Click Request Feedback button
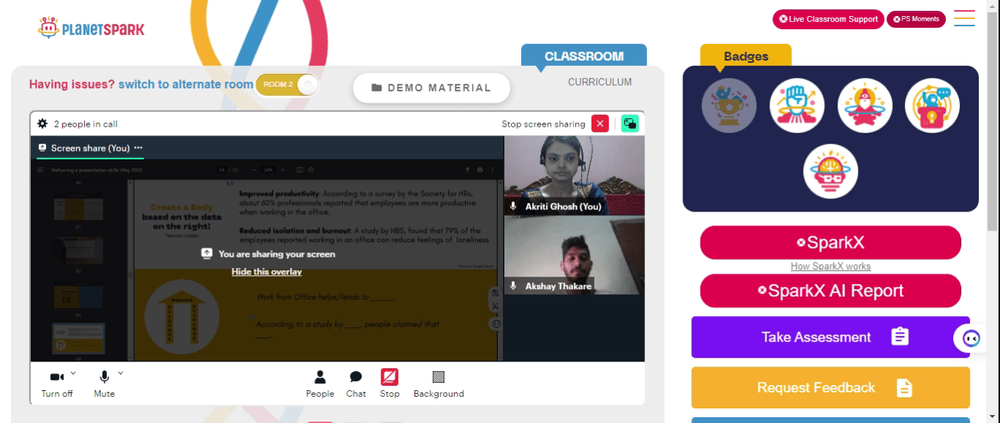This screenshot has height=423, width=1000. click(x=830, y=387)
